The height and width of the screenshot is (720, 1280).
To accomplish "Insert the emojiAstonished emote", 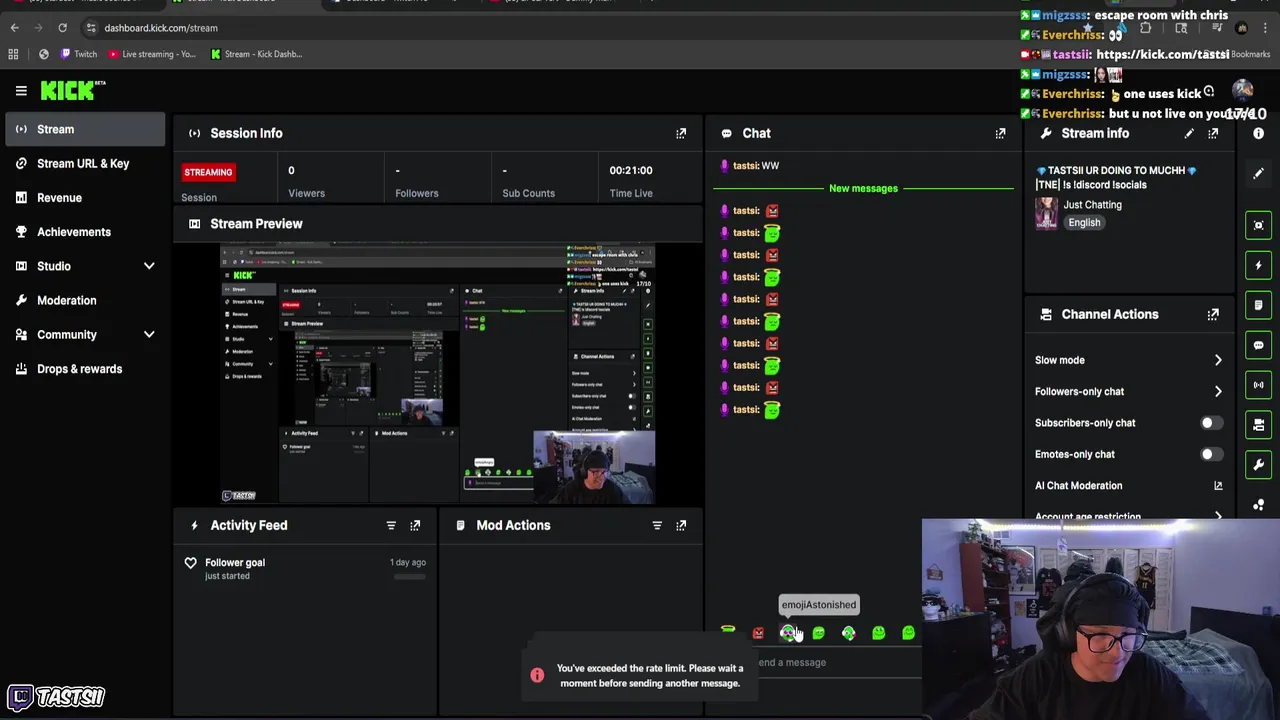I will coord(788,633).
